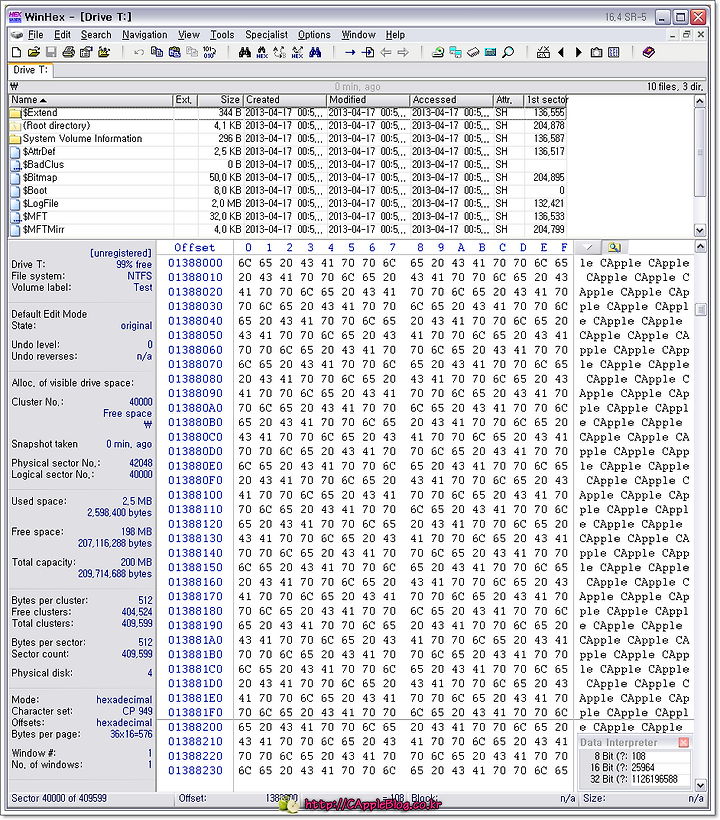
Task: Sort by the Size column header
Action: tap(220, 100)
